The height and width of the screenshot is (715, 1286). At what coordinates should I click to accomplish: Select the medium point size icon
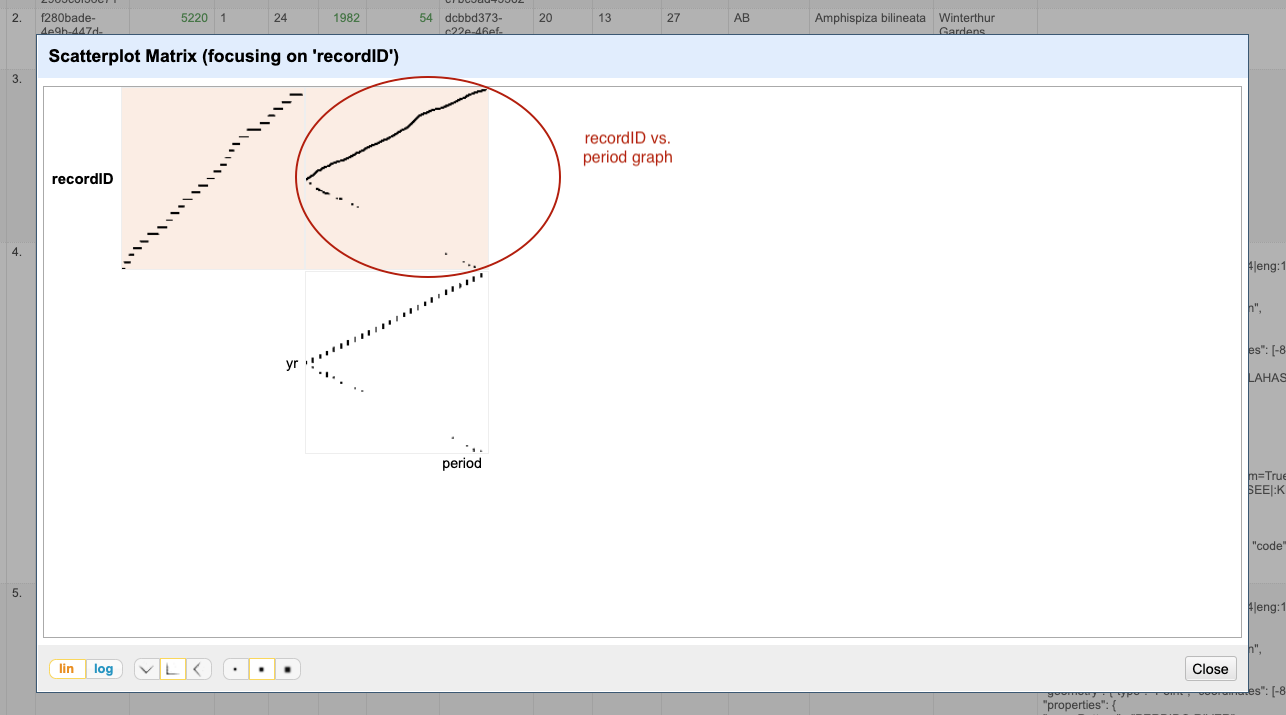[x=261, y=668]
